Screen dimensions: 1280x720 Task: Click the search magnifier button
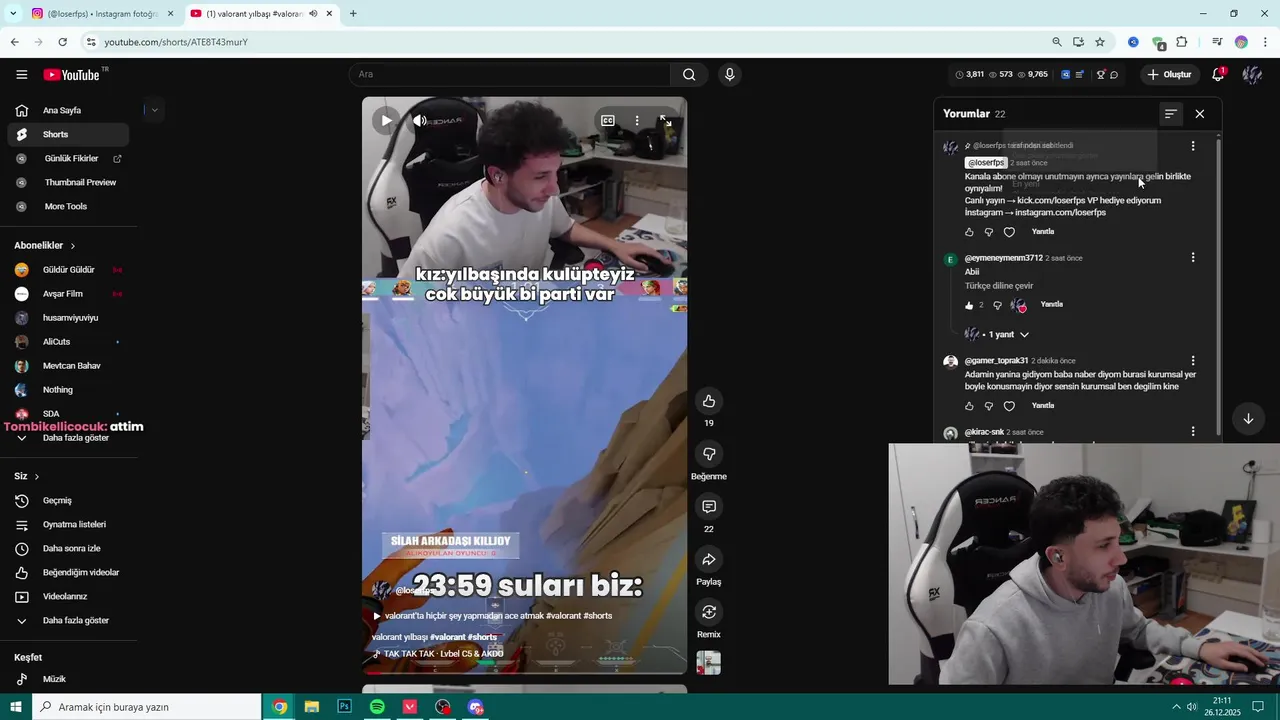[x=689, y=74]
